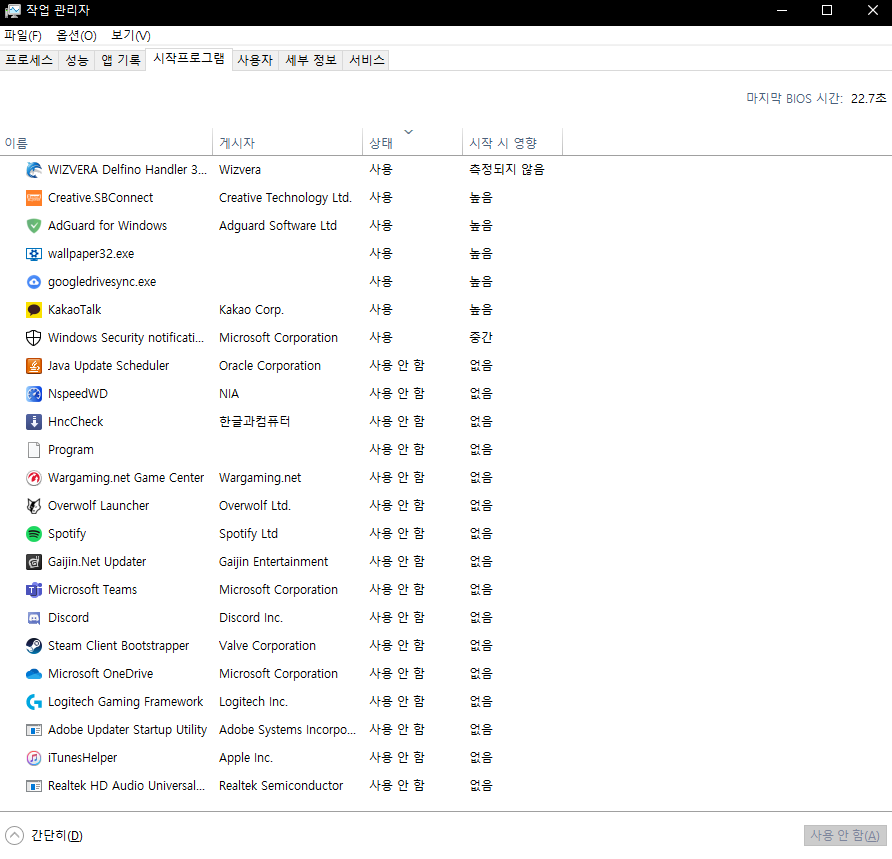Open the 보기(V) menu
Viewport: 892px width, 859px height.
(130, 35)
